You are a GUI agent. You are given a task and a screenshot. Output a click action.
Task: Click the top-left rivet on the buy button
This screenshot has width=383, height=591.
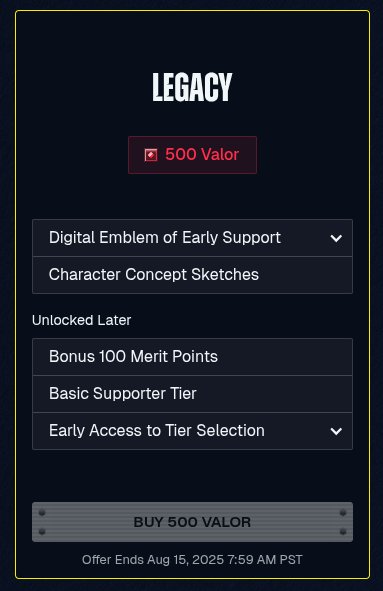point(42,513)
